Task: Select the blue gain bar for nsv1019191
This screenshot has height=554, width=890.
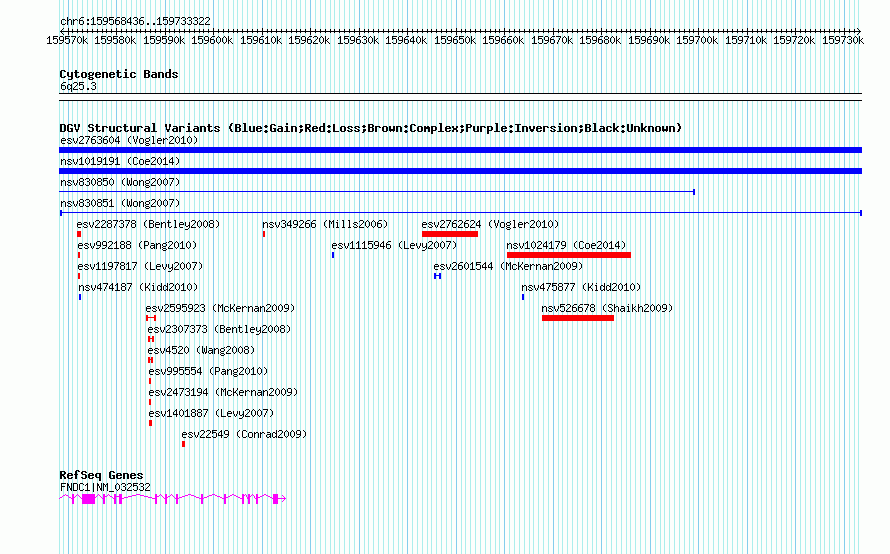Action: [460, 171]
